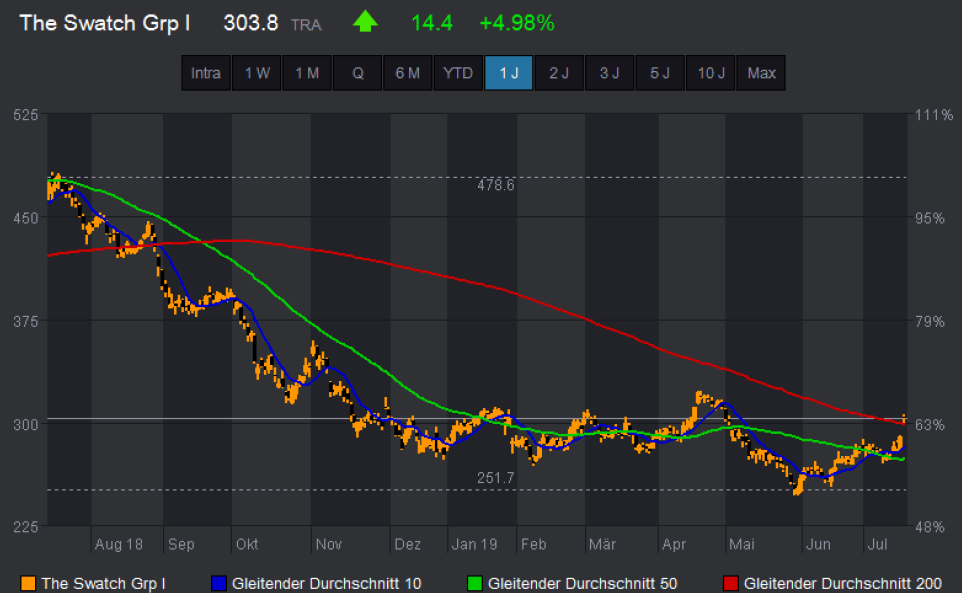962x593 pixels.
Task: Click the 251.7 support level label
Action: 494,478
